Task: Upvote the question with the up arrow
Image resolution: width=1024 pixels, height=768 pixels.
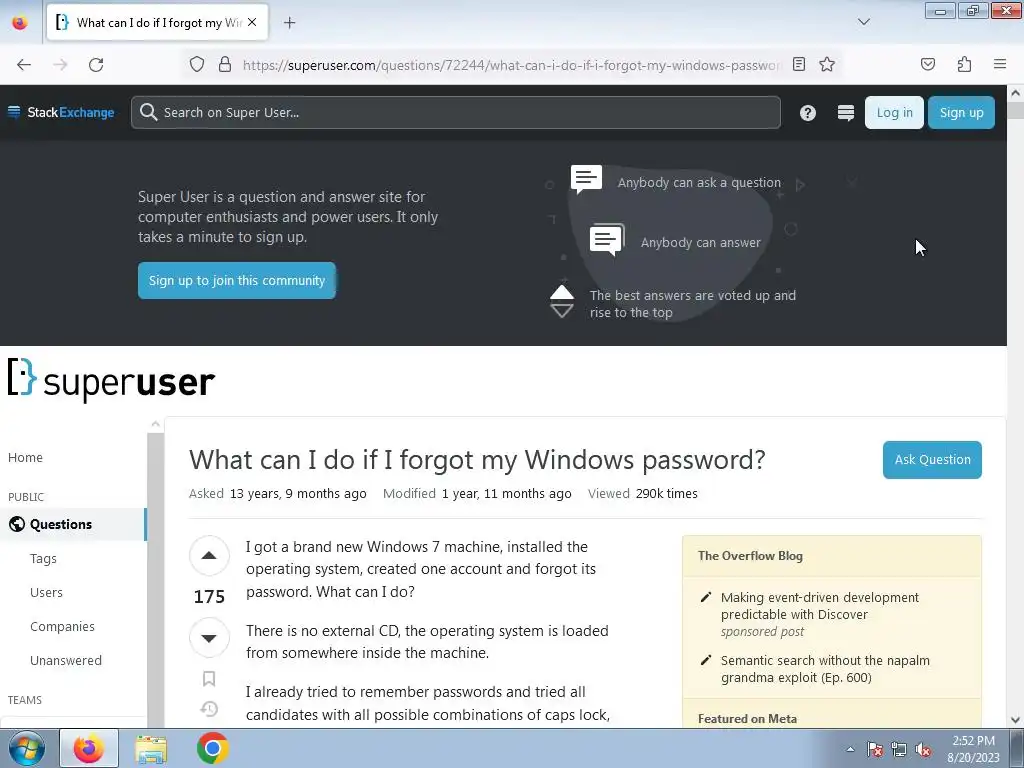Action: pyautogui.click(x=209, y=556)
